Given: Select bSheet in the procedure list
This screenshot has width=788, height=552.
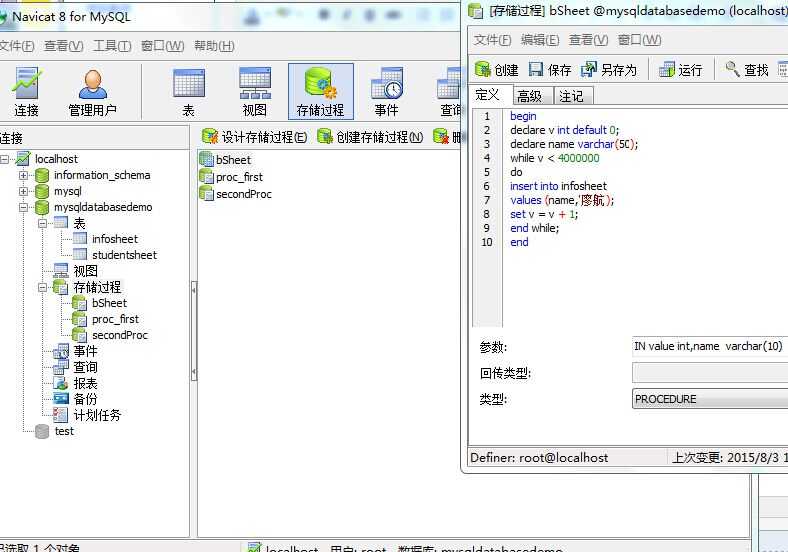Looking at the screenshot, I should [x=225, y=160].
